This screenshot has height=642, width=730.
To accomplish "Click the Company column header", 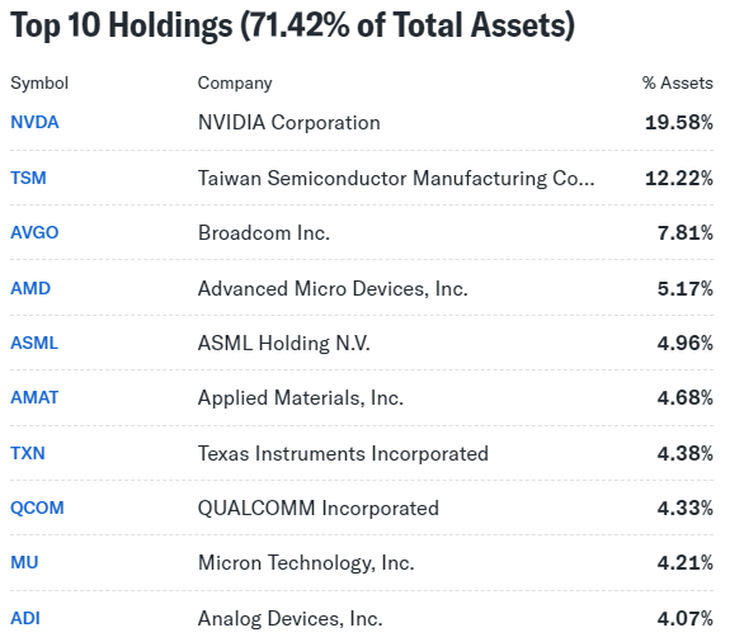I will [x=235, y=83].
